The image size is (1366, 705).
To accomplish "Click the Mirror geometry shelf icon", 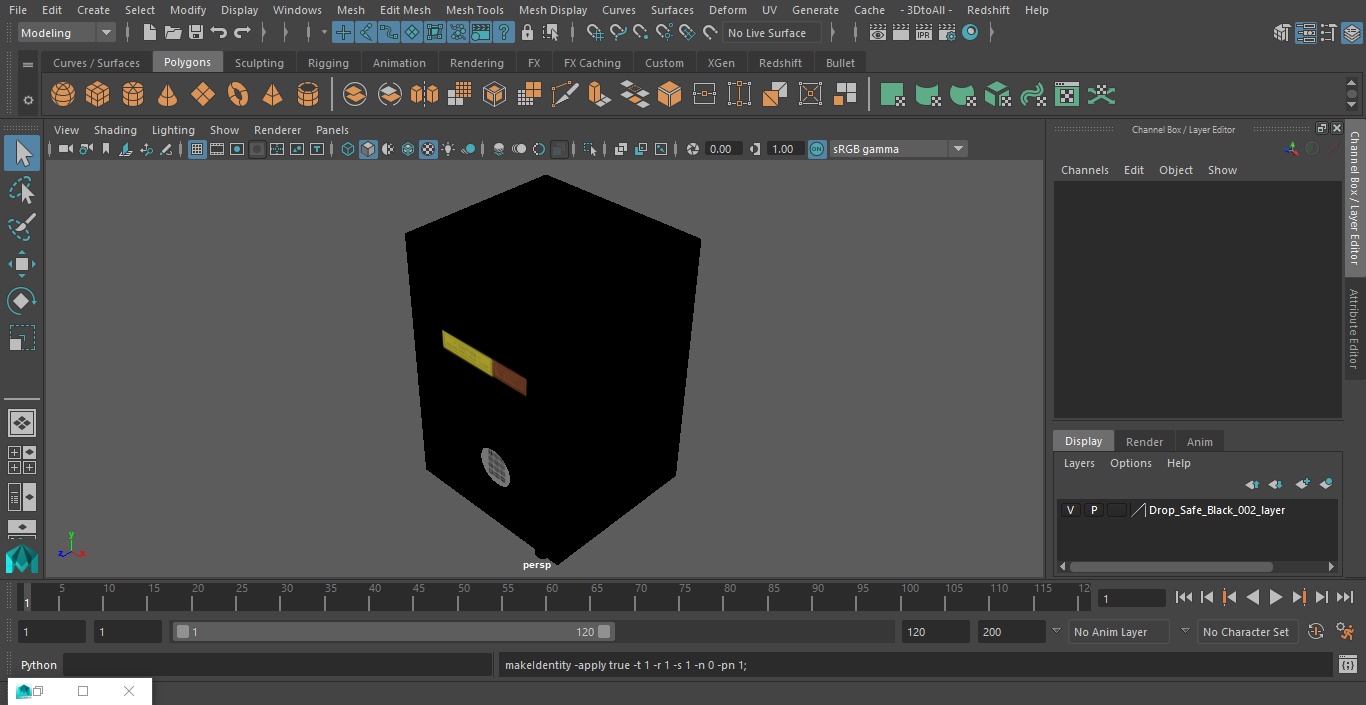I will (424, 95).
